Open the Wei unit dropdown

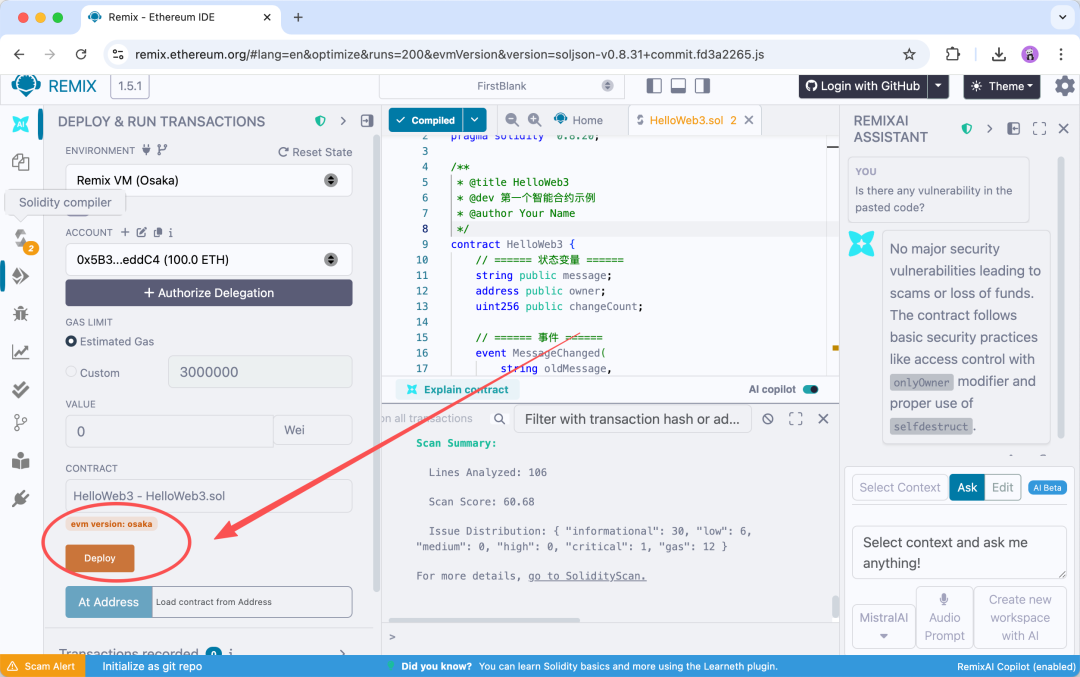pyautogui.click(x=313, y=430)
